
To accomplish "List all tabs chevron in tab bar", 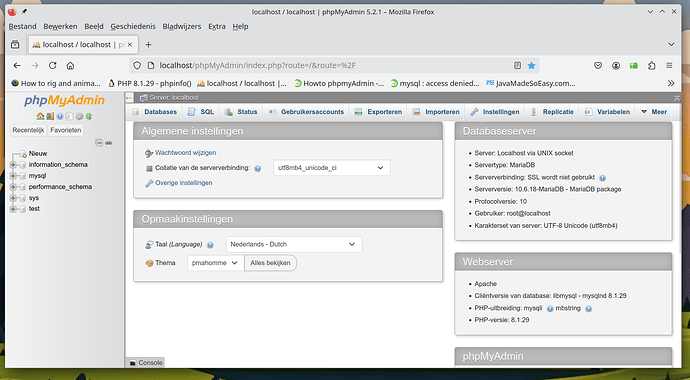I will pyautogui.click(x=671, y=44).
